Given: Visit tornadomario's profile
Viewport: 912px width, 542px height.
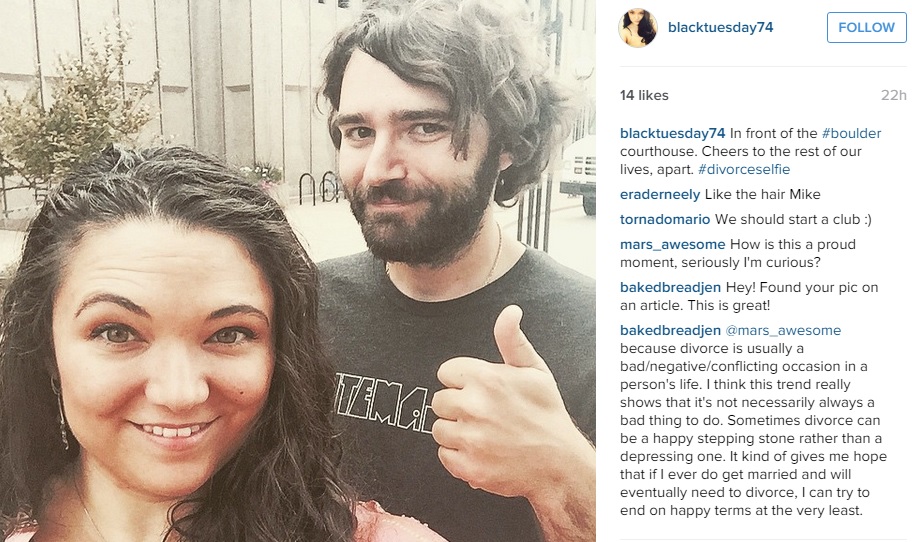Looking at the screenshot, I should [x=665, y=219].
